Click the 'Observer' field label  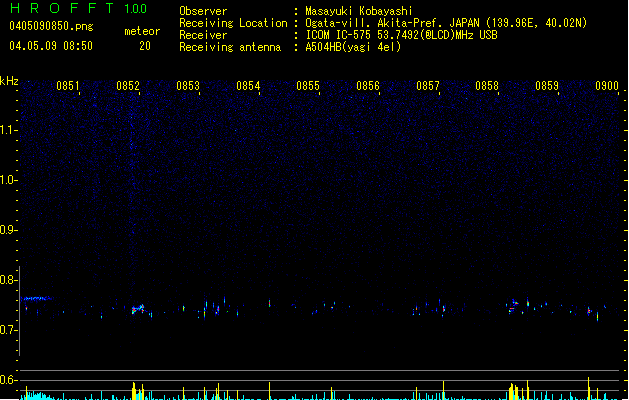(x=203, y=11)
